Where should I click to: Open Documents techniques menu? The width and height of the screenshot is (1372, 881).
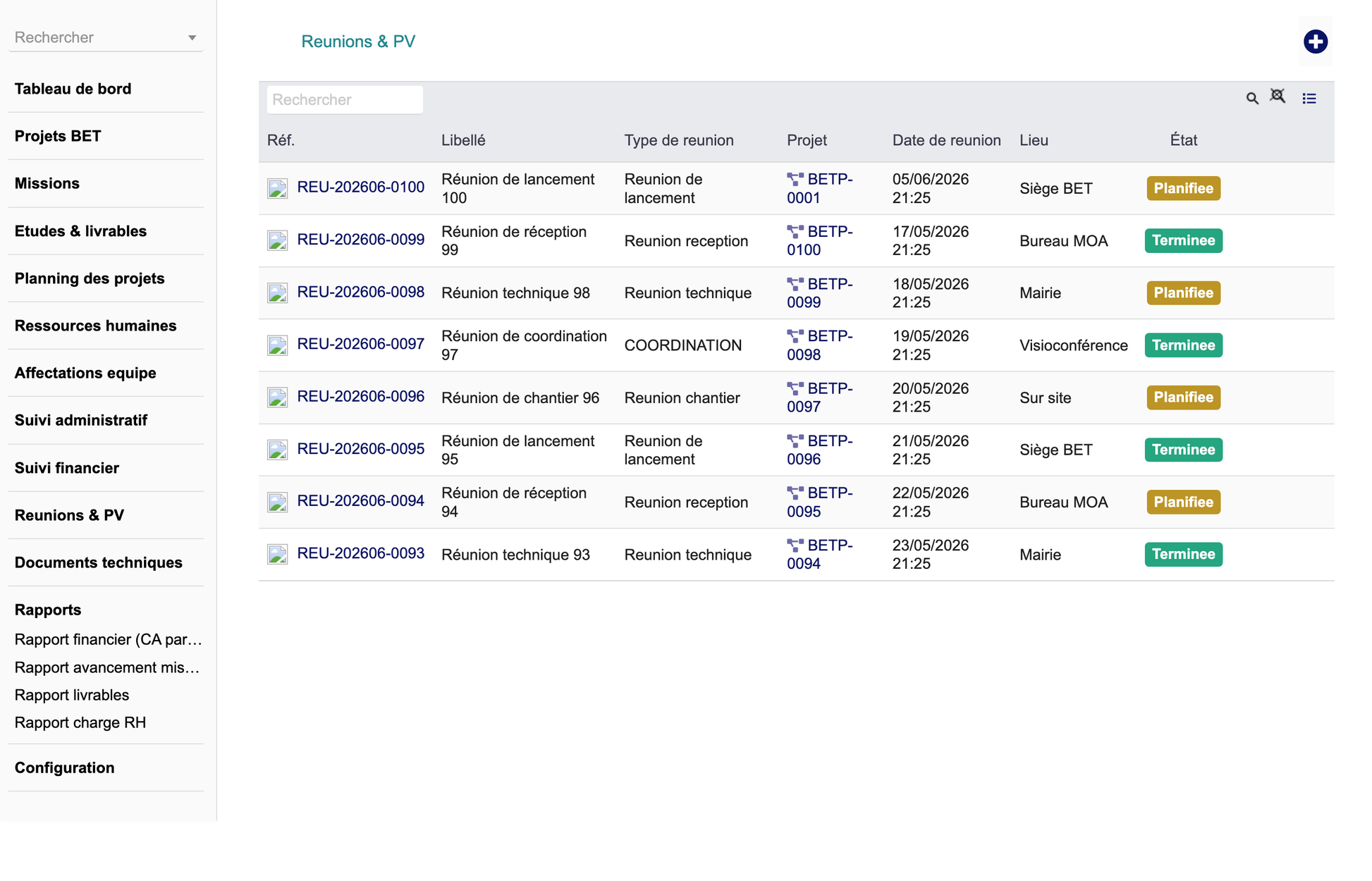click(x=99, y=562)
